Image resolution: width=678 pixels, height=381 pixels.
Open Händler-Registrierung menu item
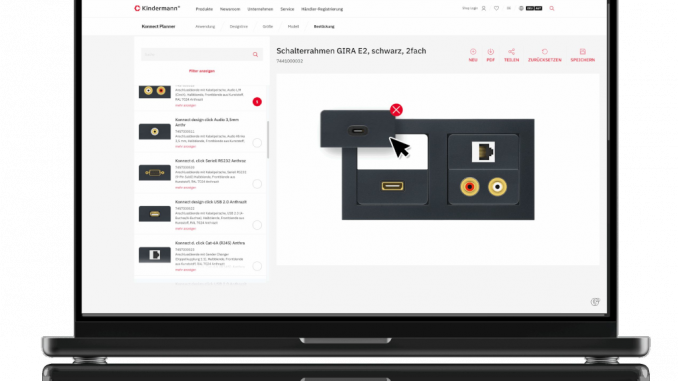[x=322, y=9]
